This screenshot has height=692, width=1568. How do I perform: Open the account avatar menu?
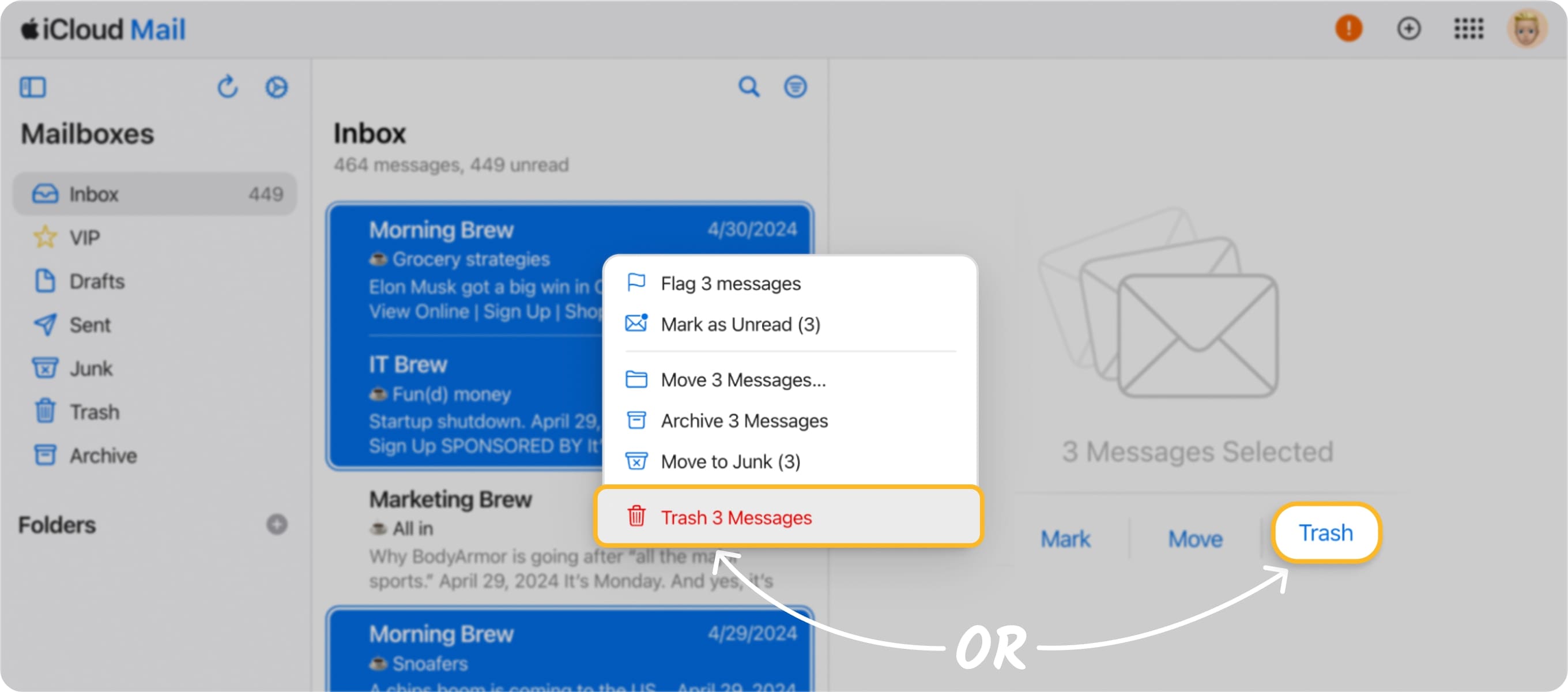[1526, 29]
